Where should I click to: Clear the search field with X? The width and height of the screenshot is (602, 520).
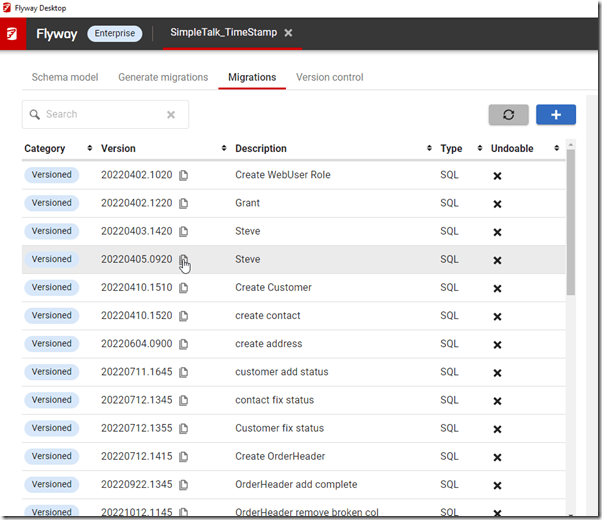(x=171, y=115)
